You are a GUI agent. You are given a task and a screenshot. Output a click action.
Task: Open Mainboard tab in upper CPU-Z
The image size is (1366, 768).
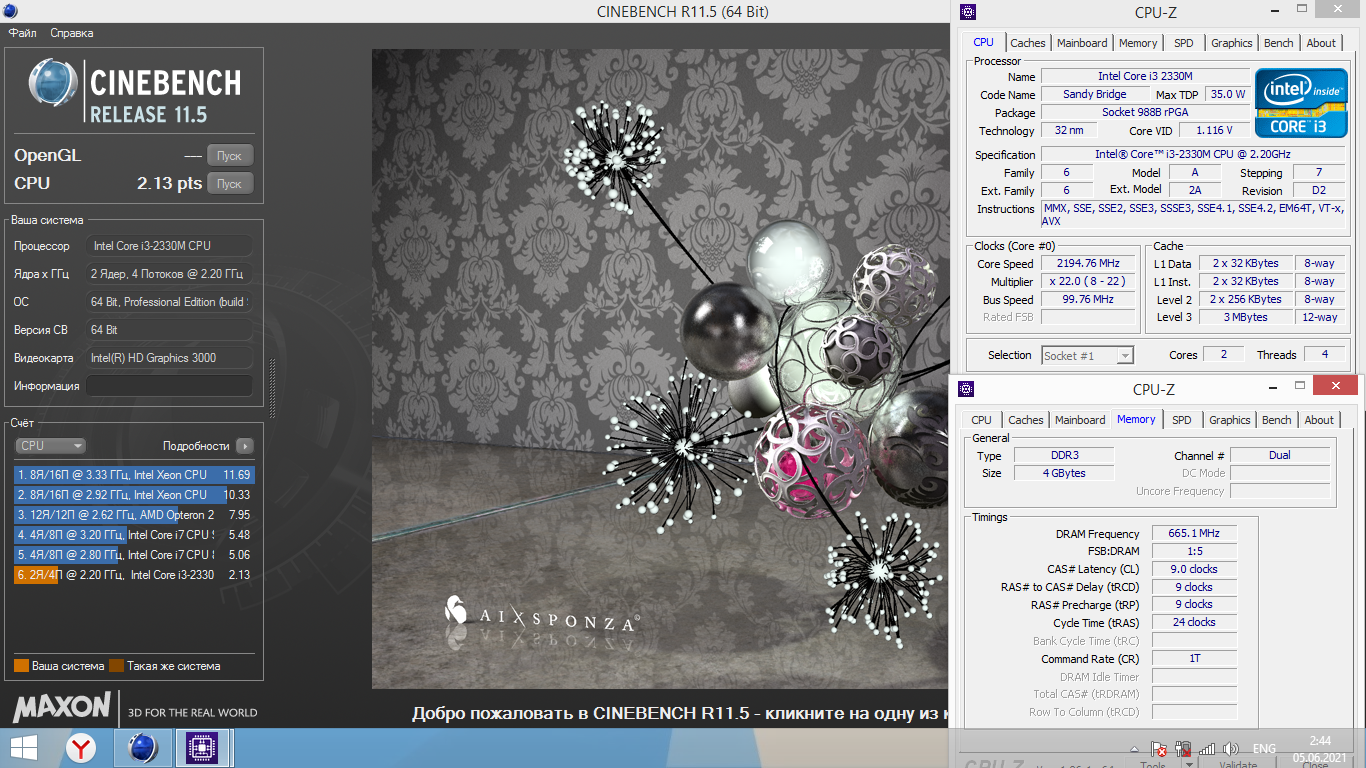tap(1082, 43)
